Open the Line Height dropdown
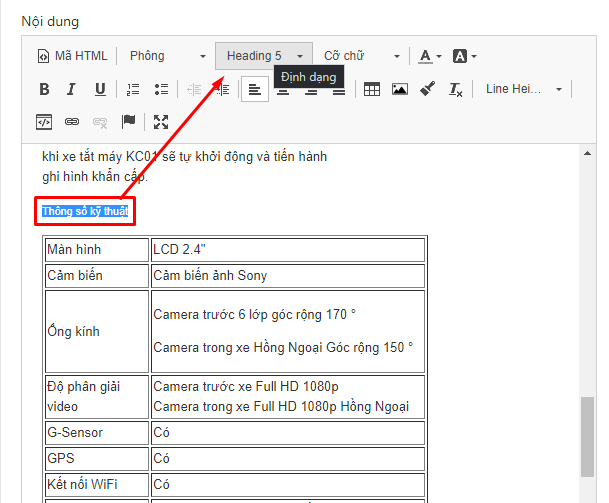Viewport: 609px width, 503px height. click(x=523, y=89)
